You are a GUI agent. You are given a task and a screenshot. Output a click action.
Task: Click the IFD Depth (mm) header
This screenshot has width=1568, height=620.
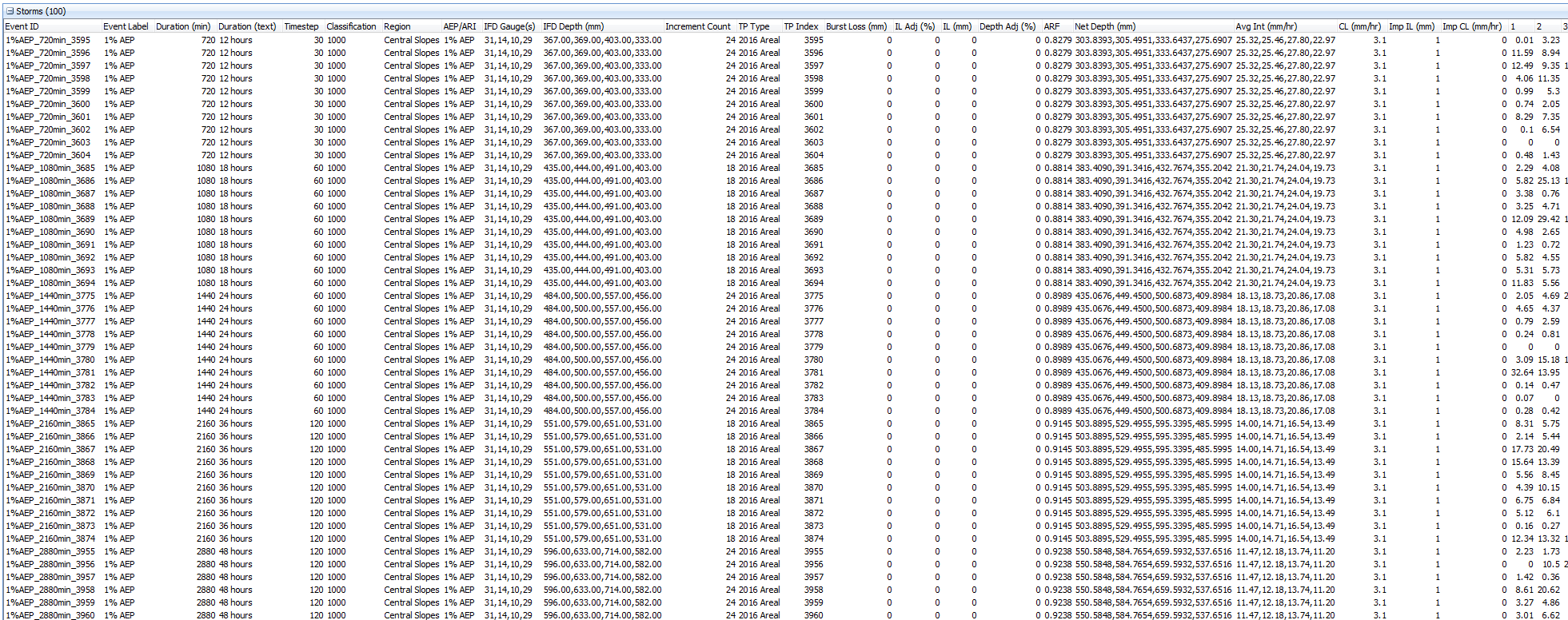pos(573,26)
